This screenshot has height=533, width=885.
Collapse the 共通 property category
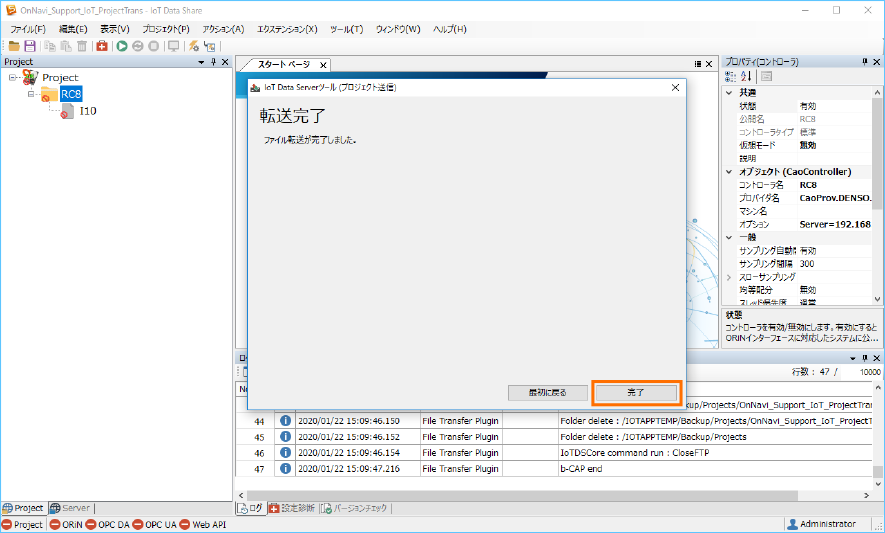tap(729, 92)
